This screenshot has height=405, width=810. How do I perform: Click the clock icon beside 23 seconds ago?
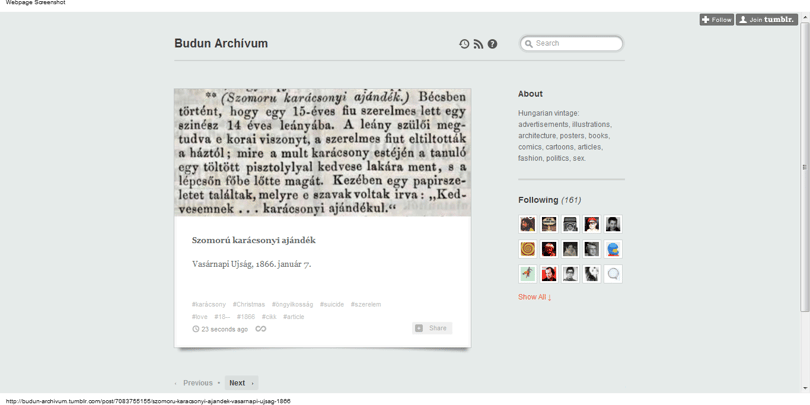[195, 329]
